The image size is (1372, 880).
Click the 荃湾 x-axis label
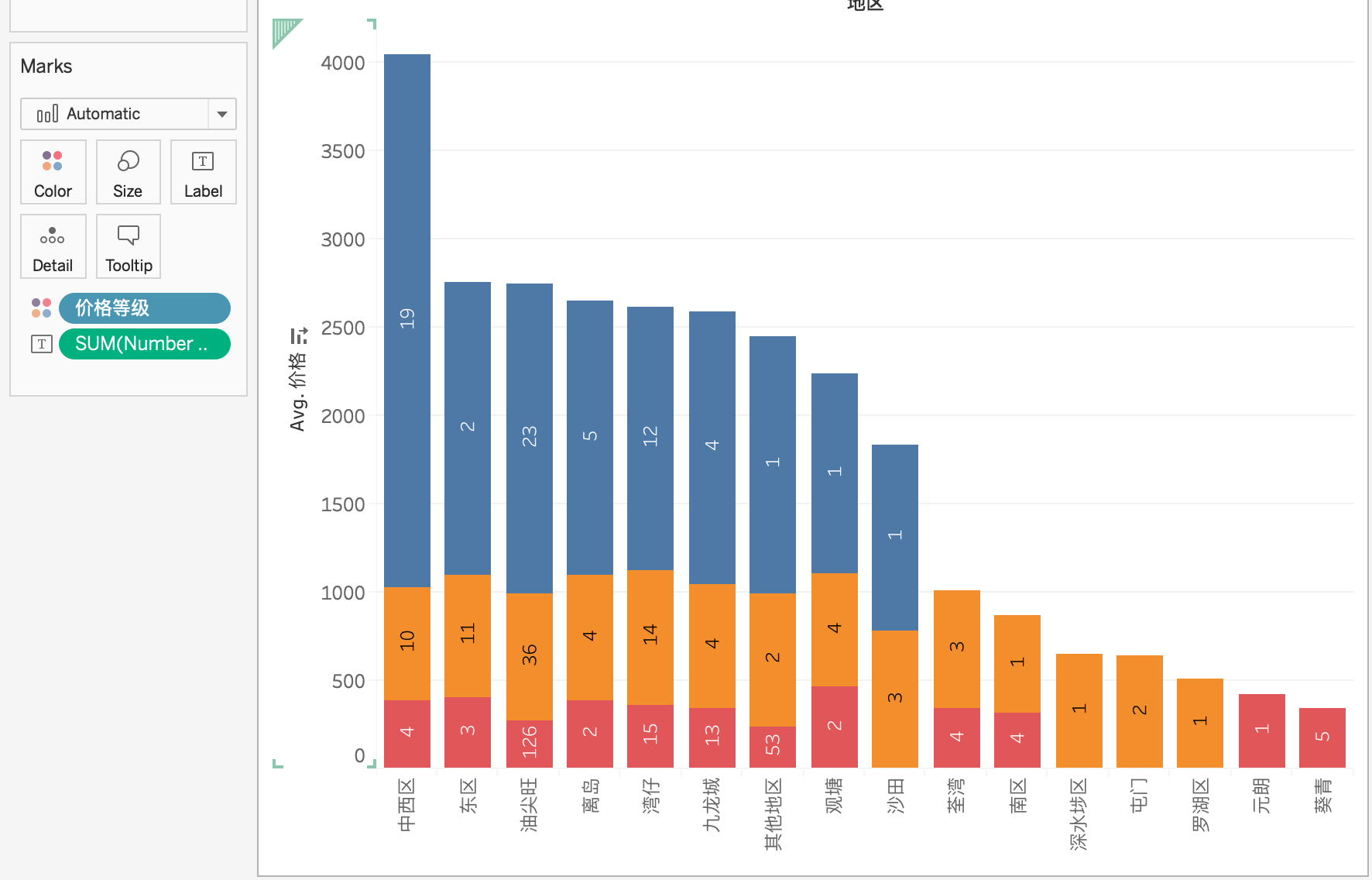coord(957,796)
